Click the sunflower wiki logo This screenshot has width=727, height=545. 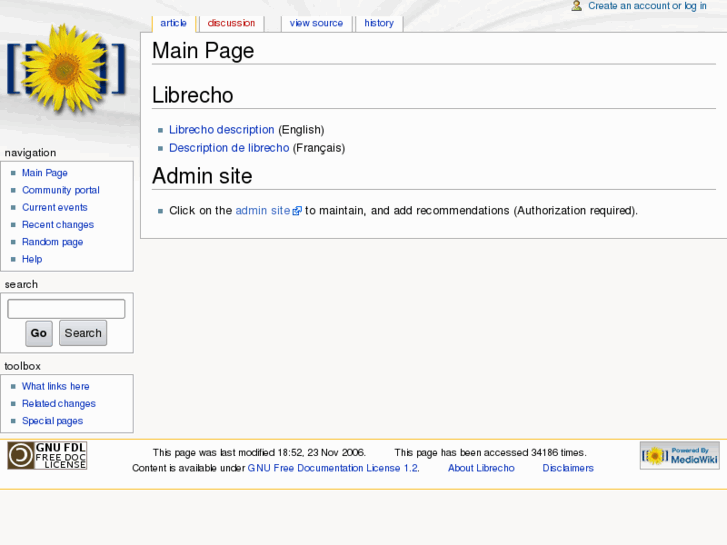[x=66, y=70]
